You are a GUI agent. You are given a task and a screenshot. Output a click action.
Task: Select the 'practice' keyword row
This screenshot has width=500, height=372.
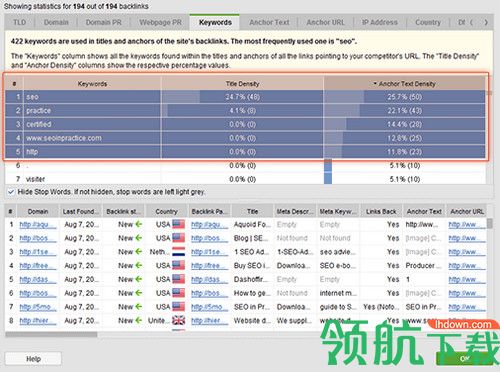coord(245,111)
